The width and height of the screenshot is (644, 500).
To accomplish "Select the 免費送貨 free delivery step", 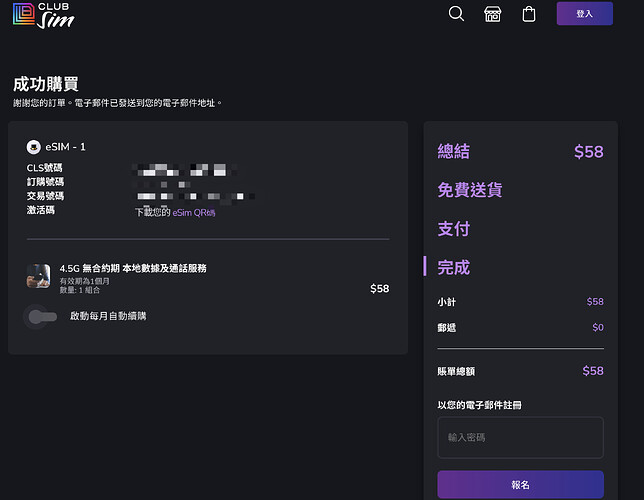I will coord(469,190).
